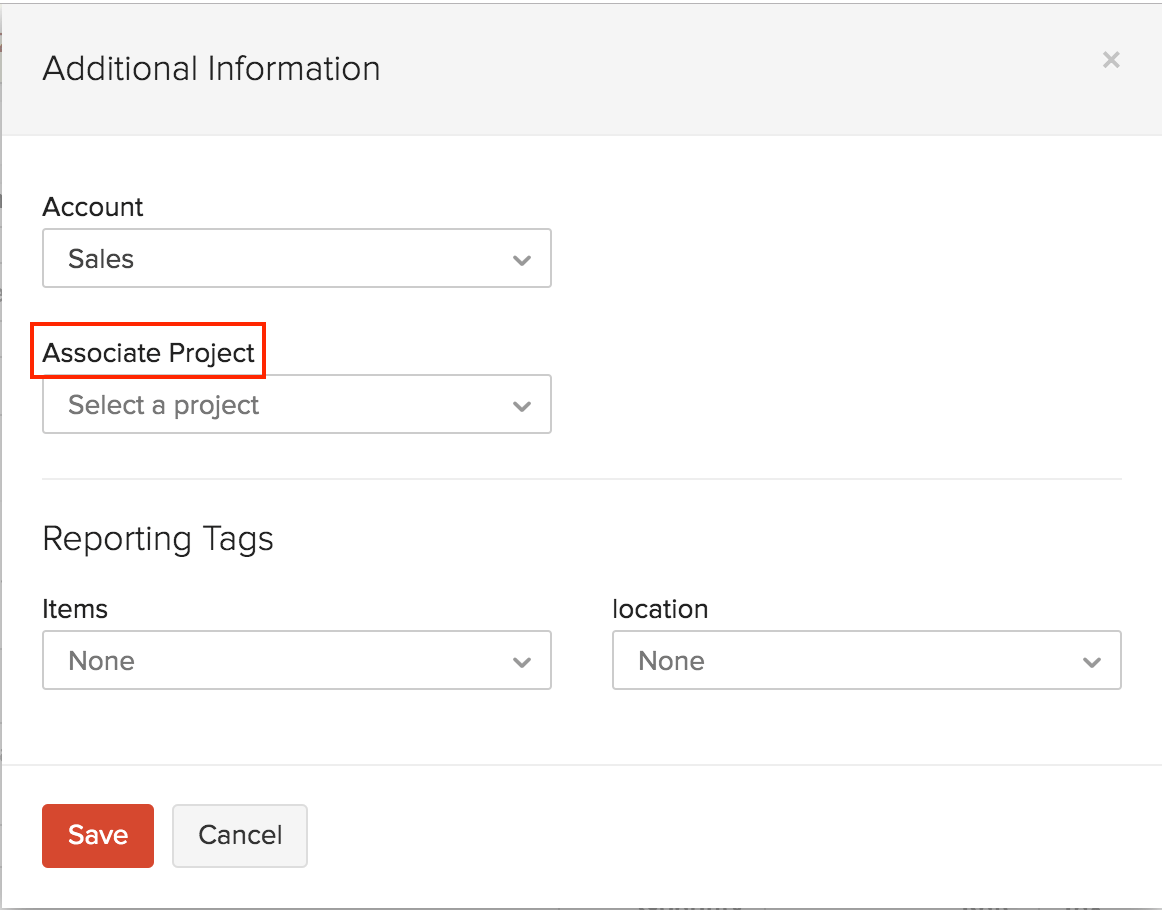Image resolution: width=1162 pixels, height=910 pixels.
Task: Open the 'Select a project' dropdown
Action: point(296,405)
